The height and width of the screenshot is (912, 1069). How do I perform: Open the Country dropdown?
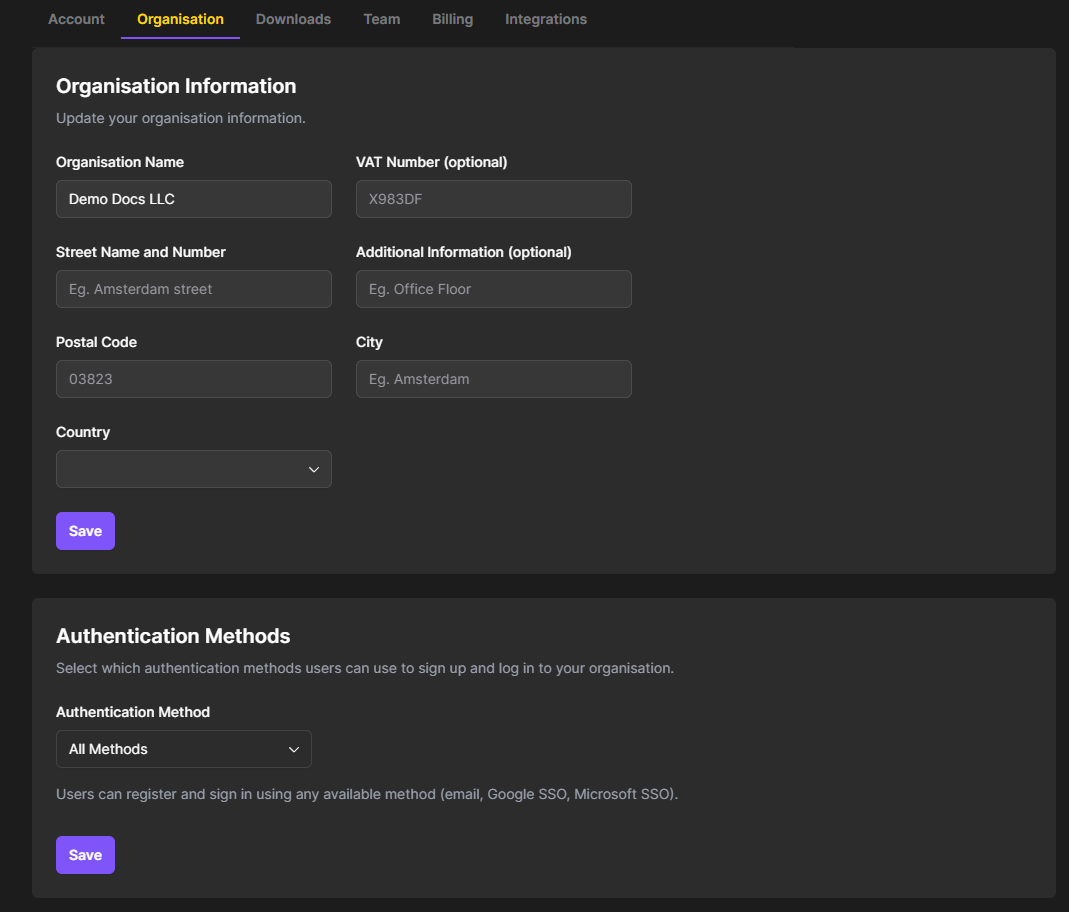pos(193,469)
